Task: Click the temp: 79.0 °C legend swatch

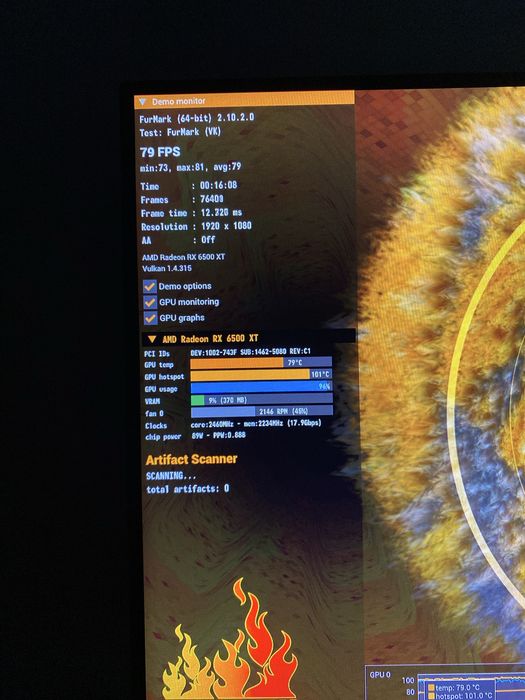Action: (x=431, y=688)
